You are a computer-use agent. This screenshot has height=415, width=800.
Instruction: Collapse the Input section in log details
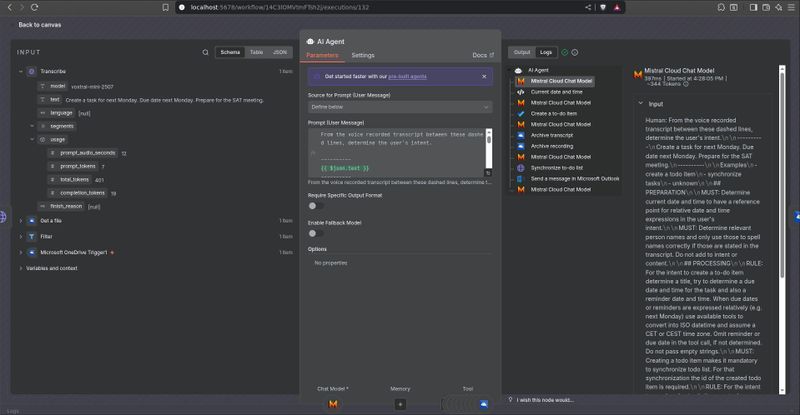[x=641, y=103]
